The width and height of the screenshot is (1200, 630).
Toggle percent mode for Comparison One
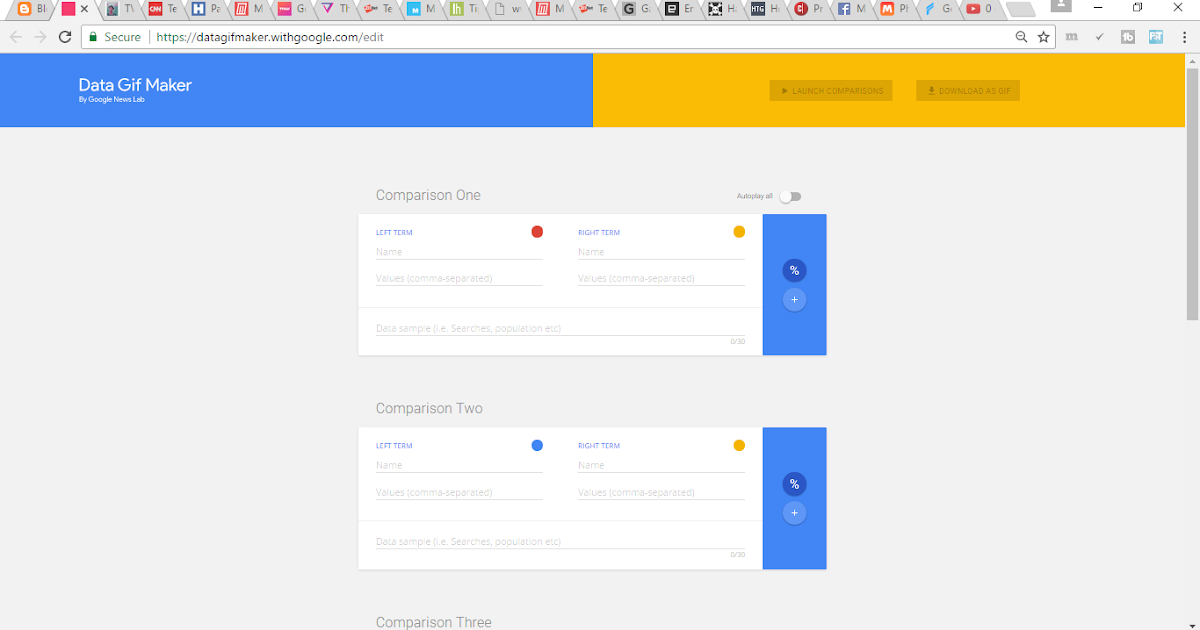coord(794,271)
